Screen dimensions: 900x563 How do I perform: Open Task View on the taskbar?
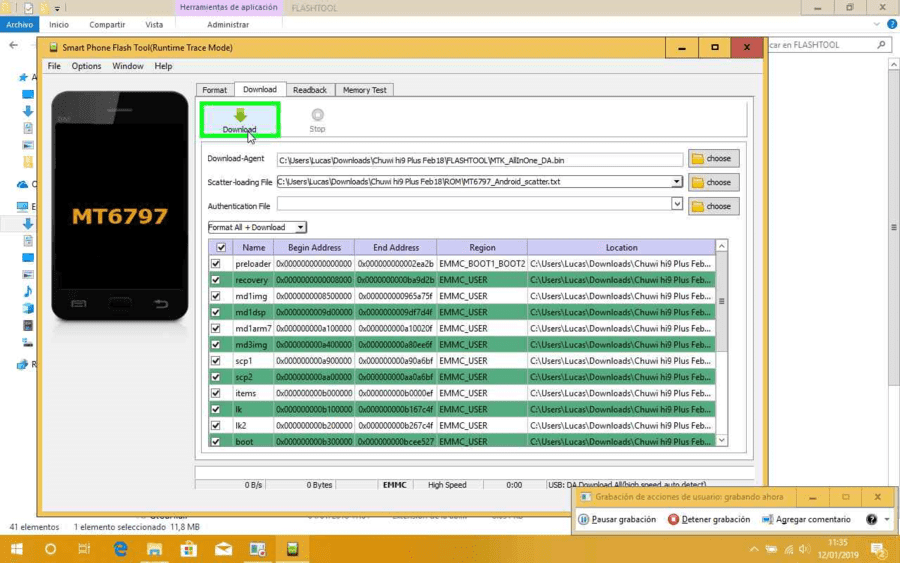[x=84, y=549]
